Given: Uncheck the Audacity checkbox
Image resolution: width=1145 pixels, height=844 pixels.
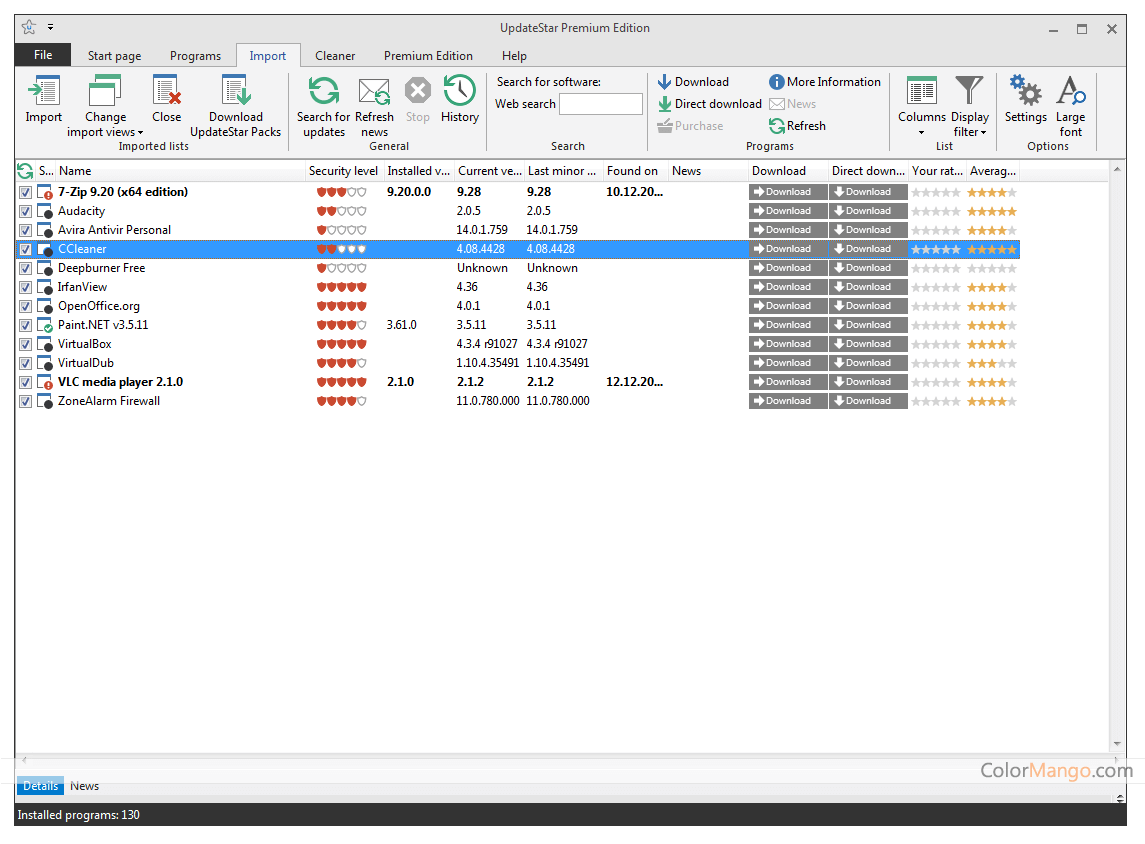Looking at the screenshot, I should pos(26,211).
